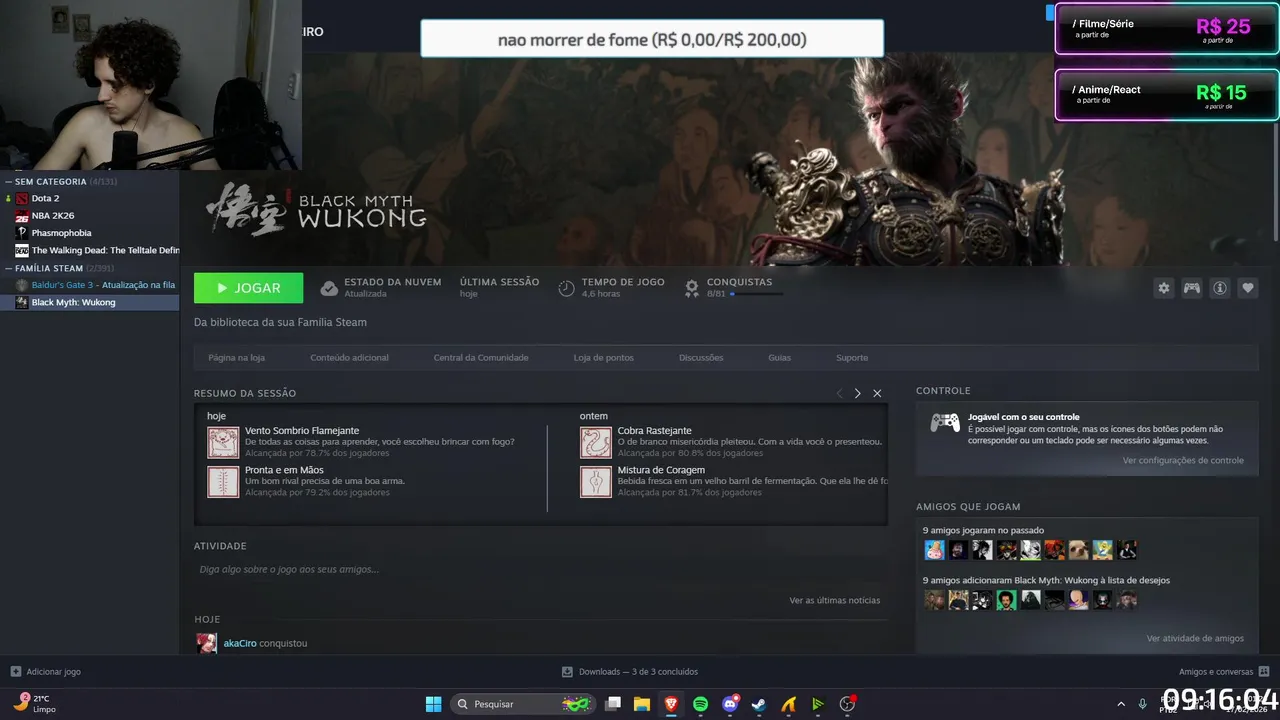Open the Loja de pontos tab
The width and height of the screenshot is (1280, 720).
pos(603,357)
